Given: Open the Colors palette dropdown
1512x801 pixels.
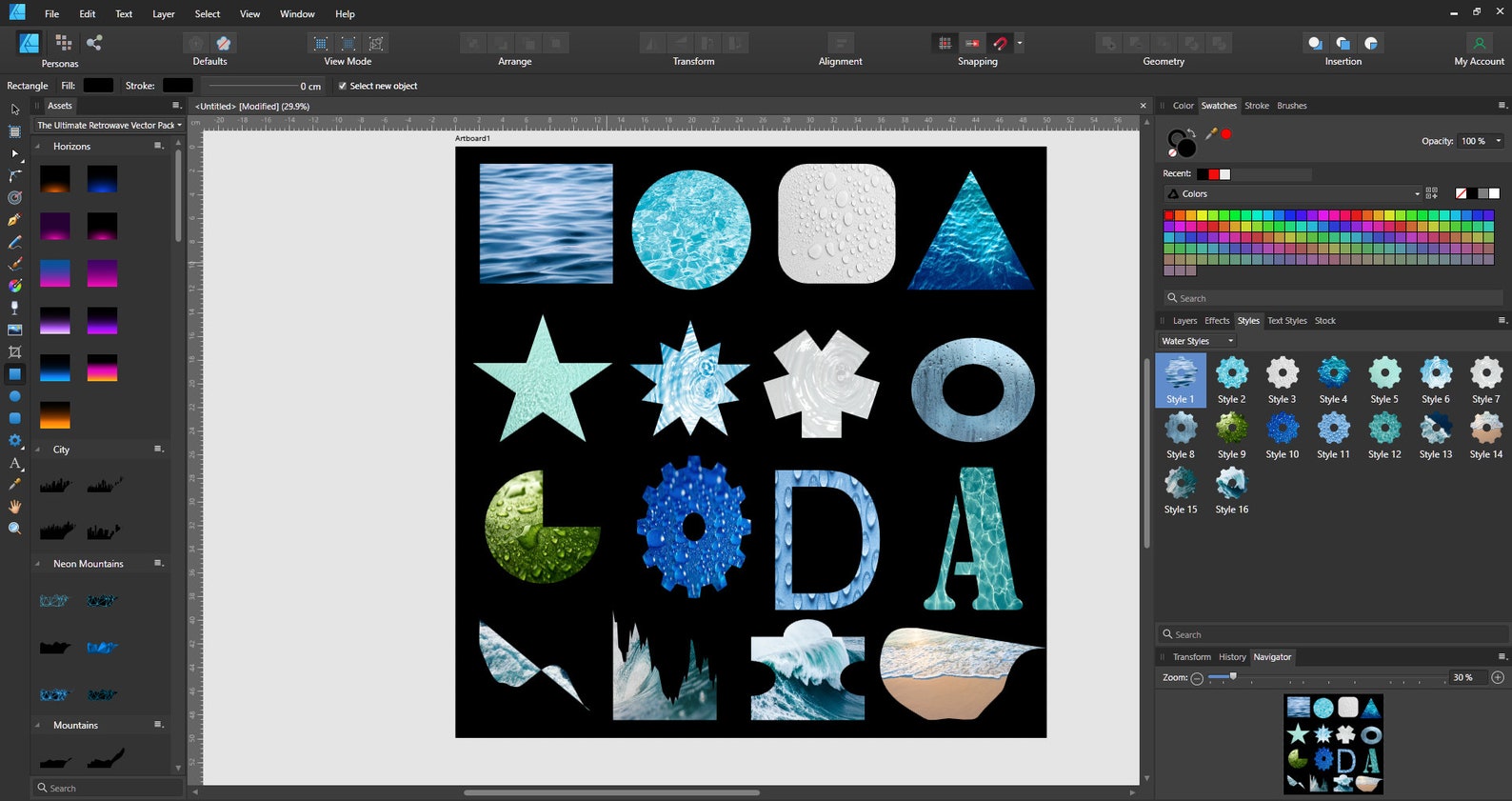Looking at the screenshot, I should (1294, 193).
